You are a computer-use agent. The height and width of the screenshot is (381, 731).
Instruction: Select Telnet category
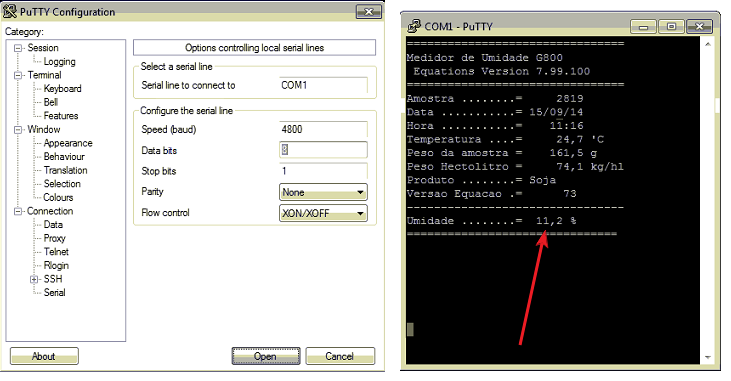(x=56, y=252)
